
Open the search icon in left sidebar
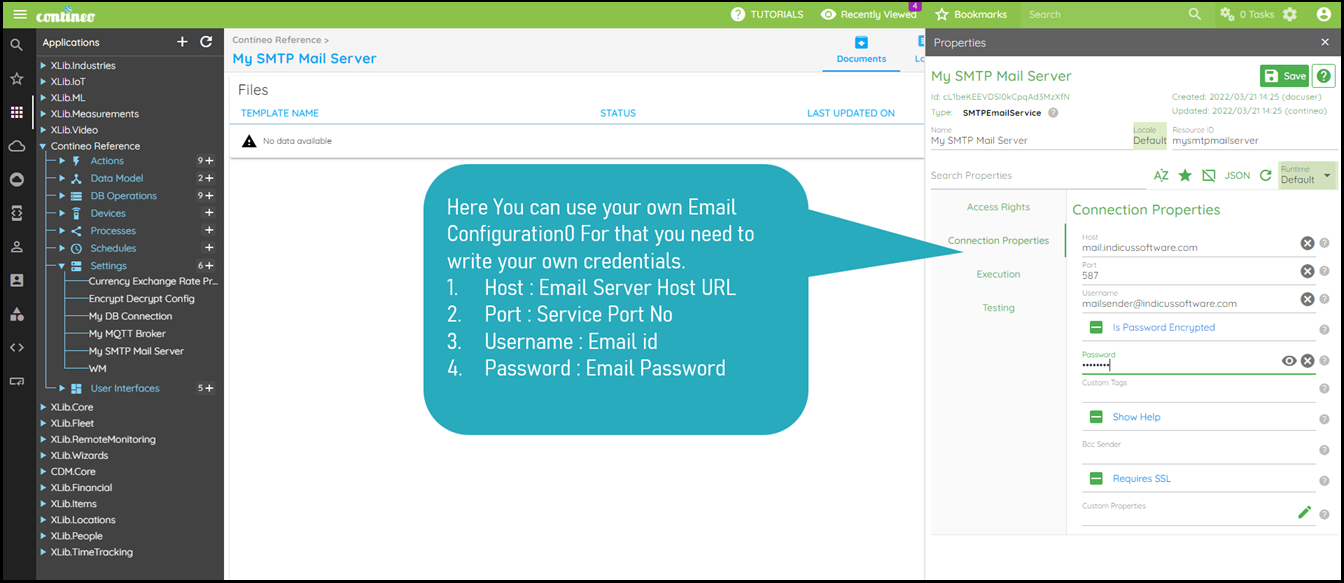pos(16,45)
